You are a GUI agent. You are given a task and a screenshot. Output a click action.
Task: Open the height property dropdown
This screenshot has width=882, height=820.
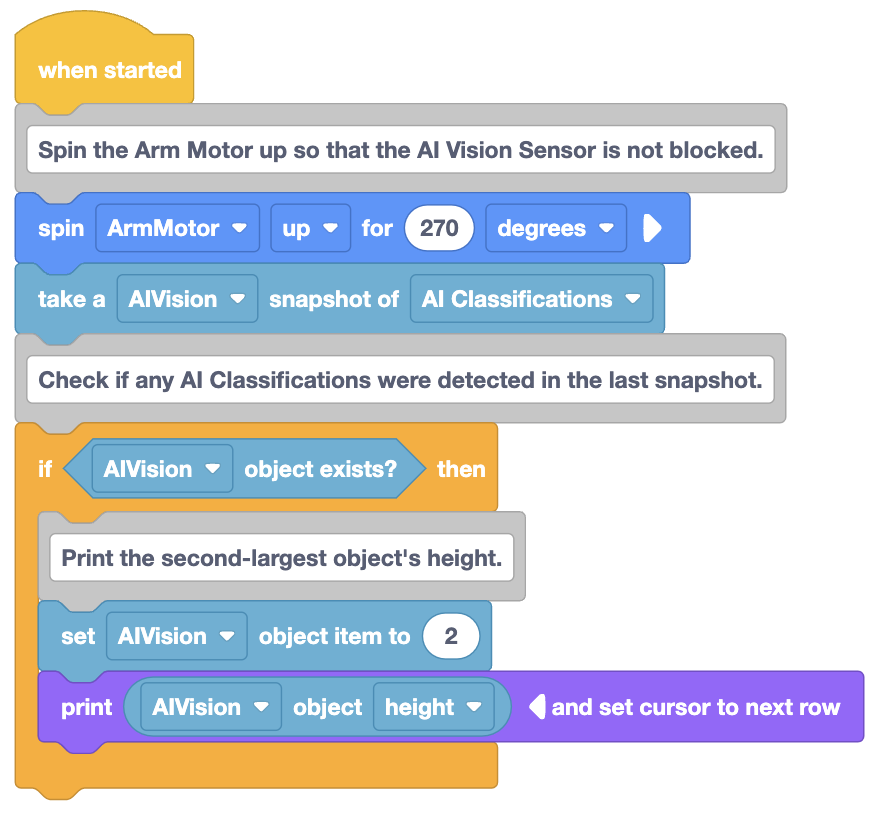(x=434, y=707)
